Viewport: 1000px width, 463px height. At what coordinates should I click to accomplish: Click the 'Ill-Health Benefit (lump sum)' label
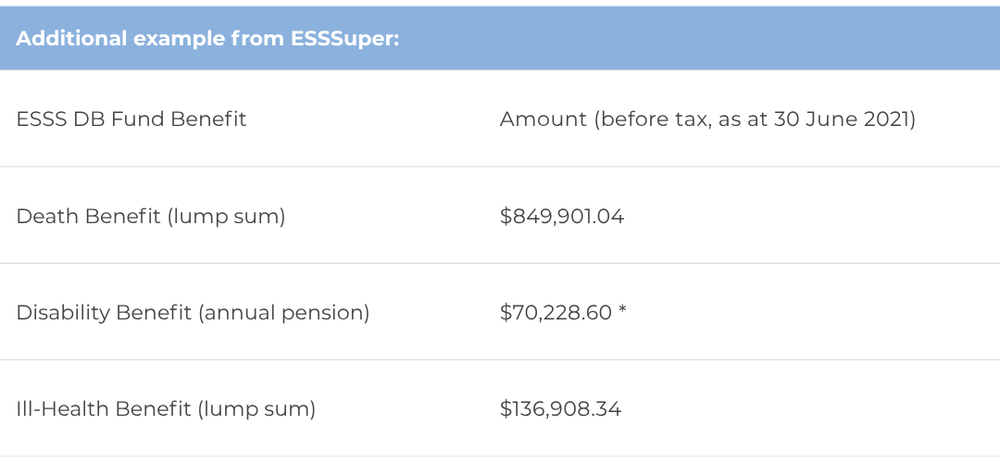click(166, 409)
